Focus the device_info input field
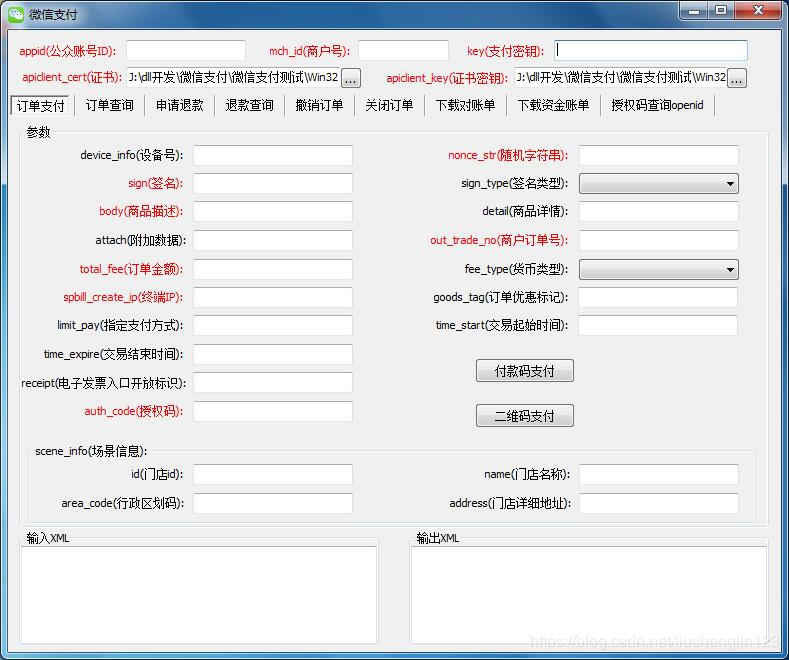Screen dimensions: 789x660 pyautogui.click(x=273, y=155)
